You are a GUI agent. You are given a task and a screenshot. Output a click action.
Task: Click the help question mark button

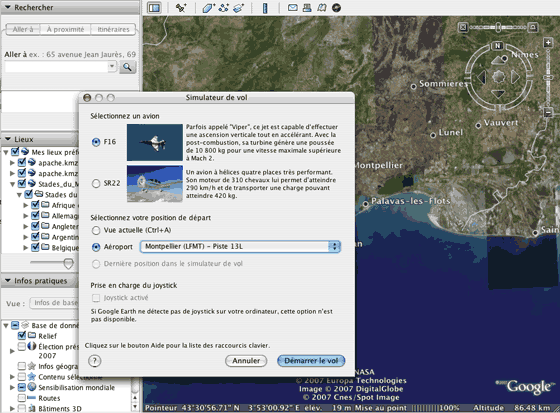[x=95, y=361]
